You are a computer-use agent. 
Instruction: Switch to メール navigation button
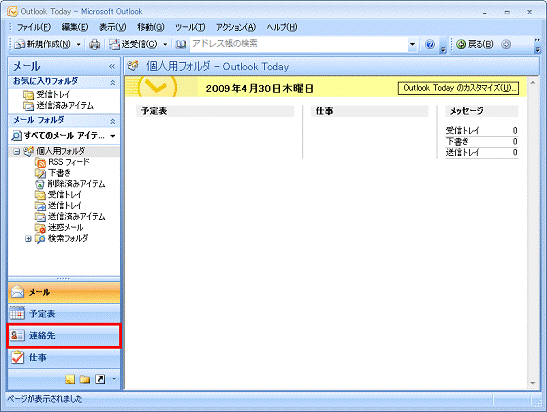(64, 292)
